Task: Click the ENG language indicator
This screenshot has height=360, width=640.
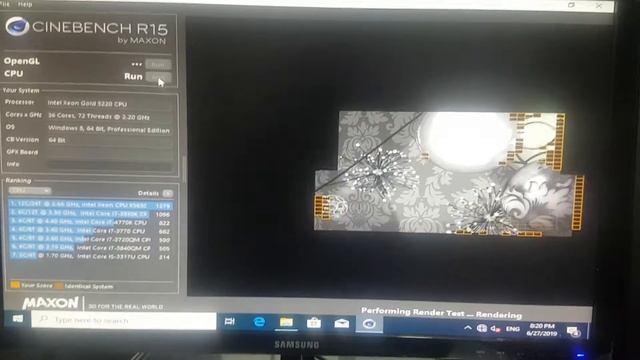Action: pyautogui.click(x=513, y=329)
